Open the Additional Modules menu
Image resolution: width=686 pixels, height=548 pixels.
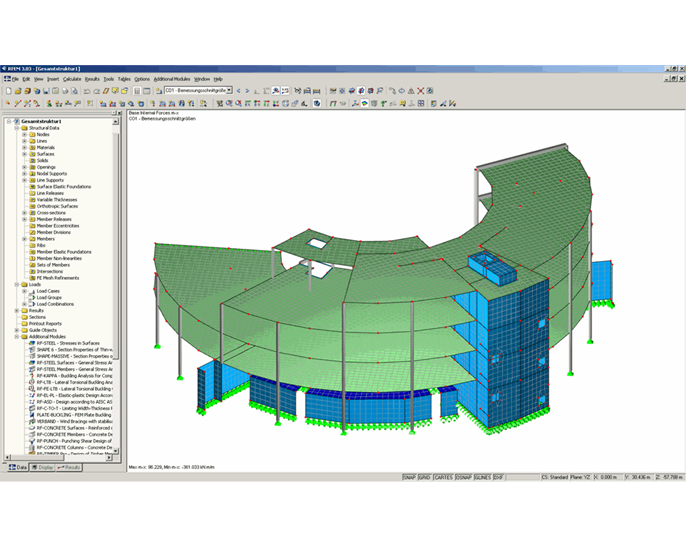click(x=172, y=79)
